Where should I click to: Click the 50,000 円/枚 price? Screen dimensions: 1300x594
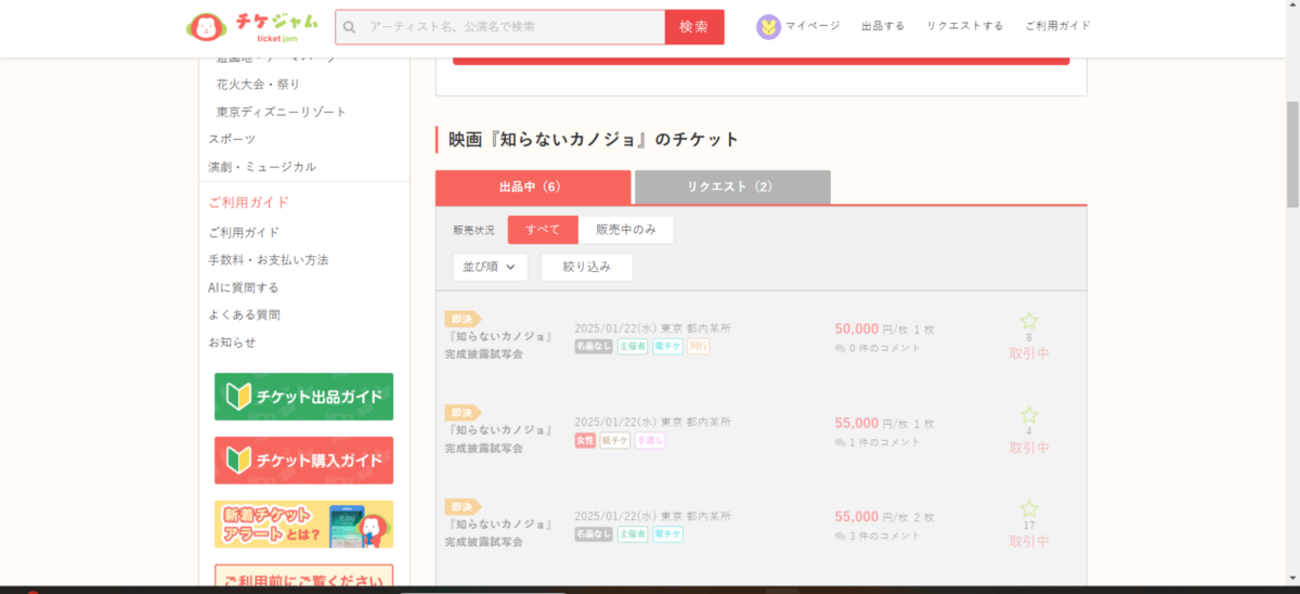(x=871, y=329)
